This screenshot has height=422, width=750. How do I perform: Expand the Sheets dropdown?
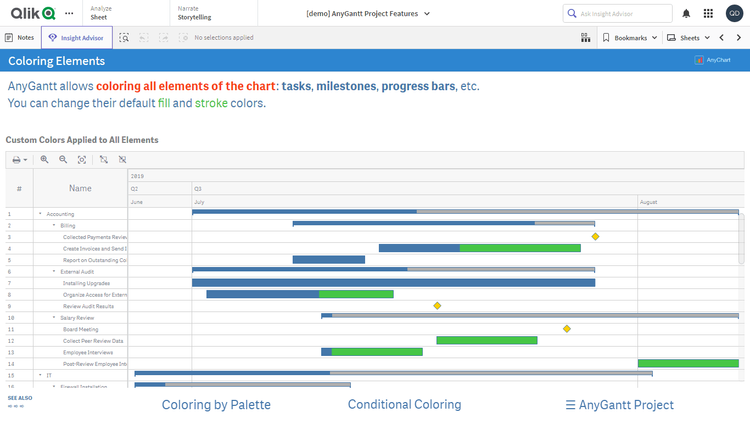689,37
